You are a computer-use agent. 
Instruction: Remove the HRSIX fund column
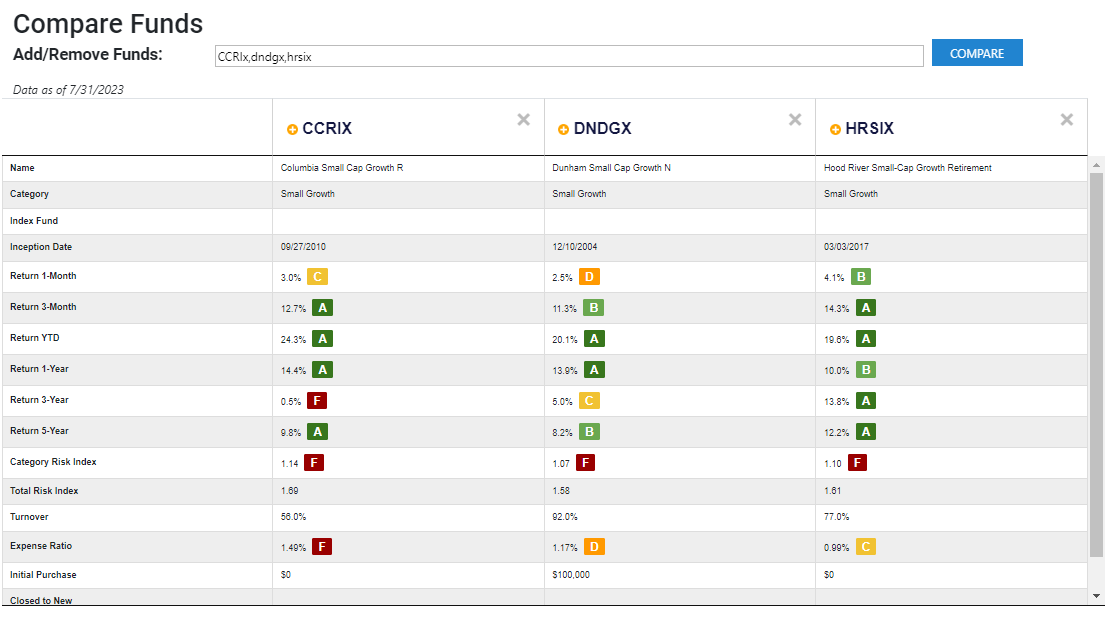pos(1067,120)
